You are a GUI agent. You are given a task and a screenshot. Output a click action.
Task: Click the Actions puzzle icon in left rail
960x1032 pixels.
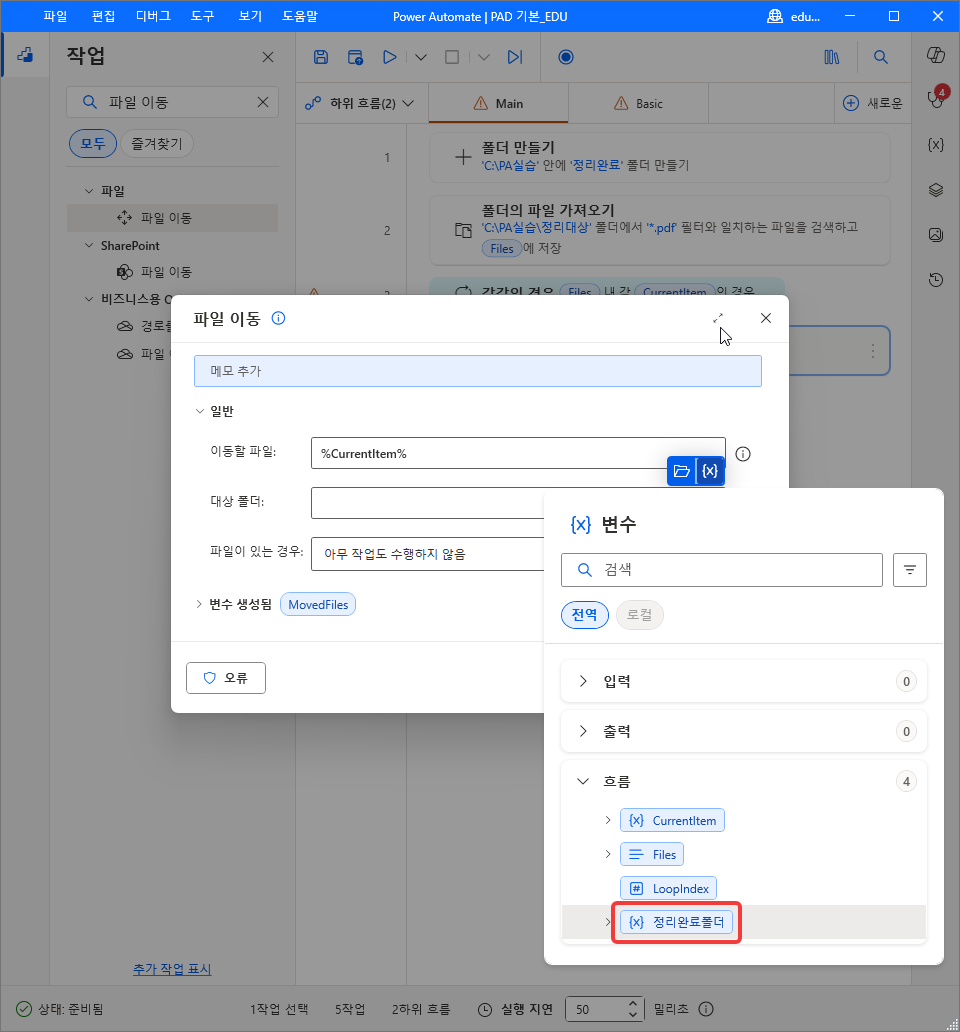point(25,55)
